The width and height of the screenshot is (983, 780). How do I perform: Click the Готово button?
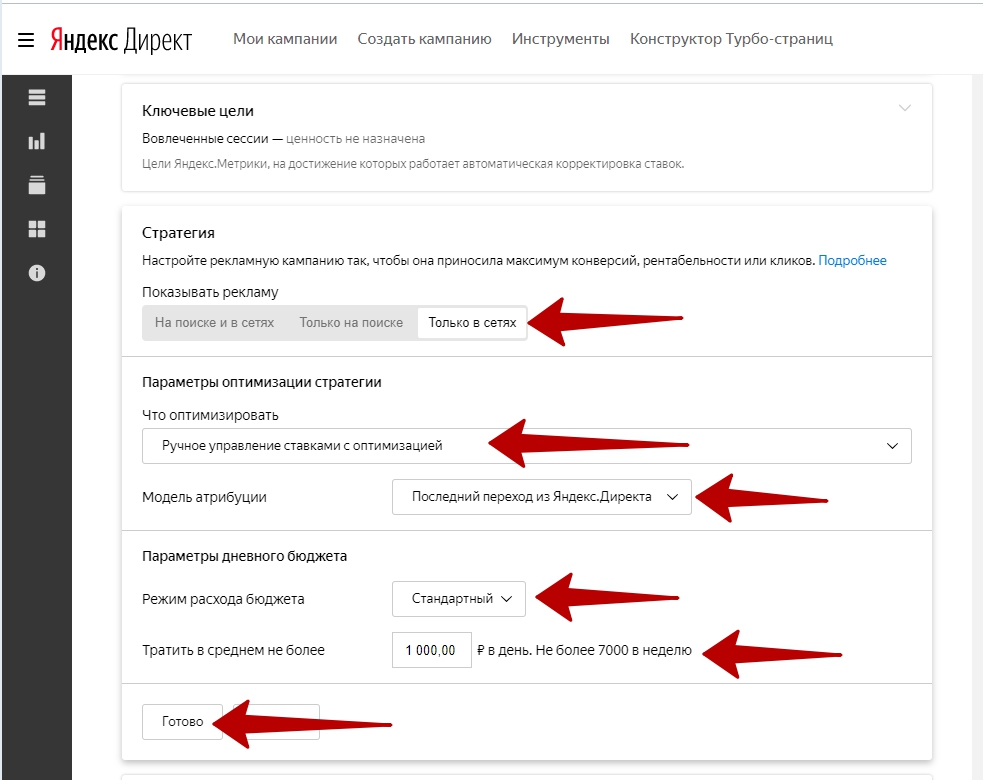(182, 722)
